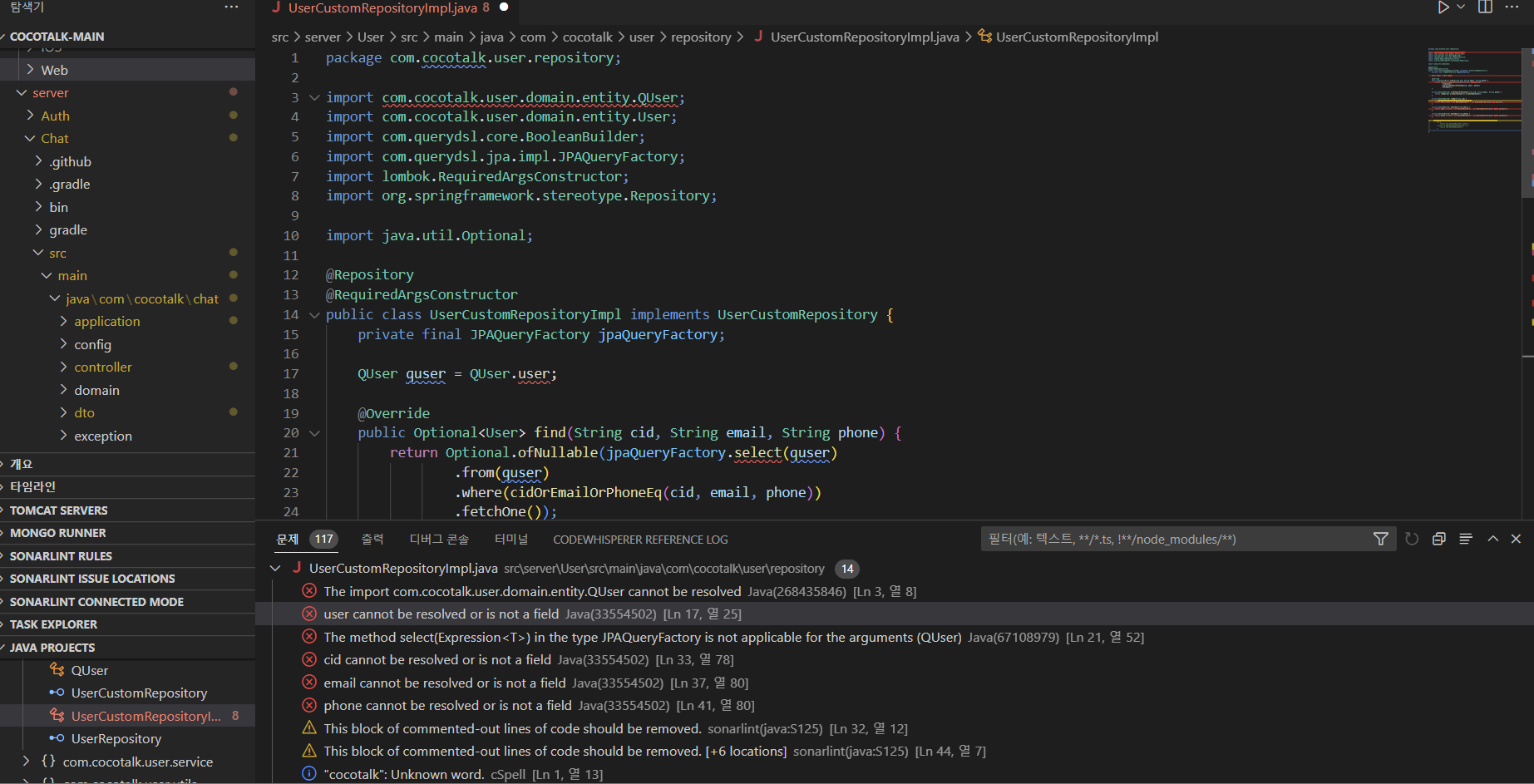
Task: Open the CODEWHISPERER REFERENCE LOG tab
Action: pos(640,540)
